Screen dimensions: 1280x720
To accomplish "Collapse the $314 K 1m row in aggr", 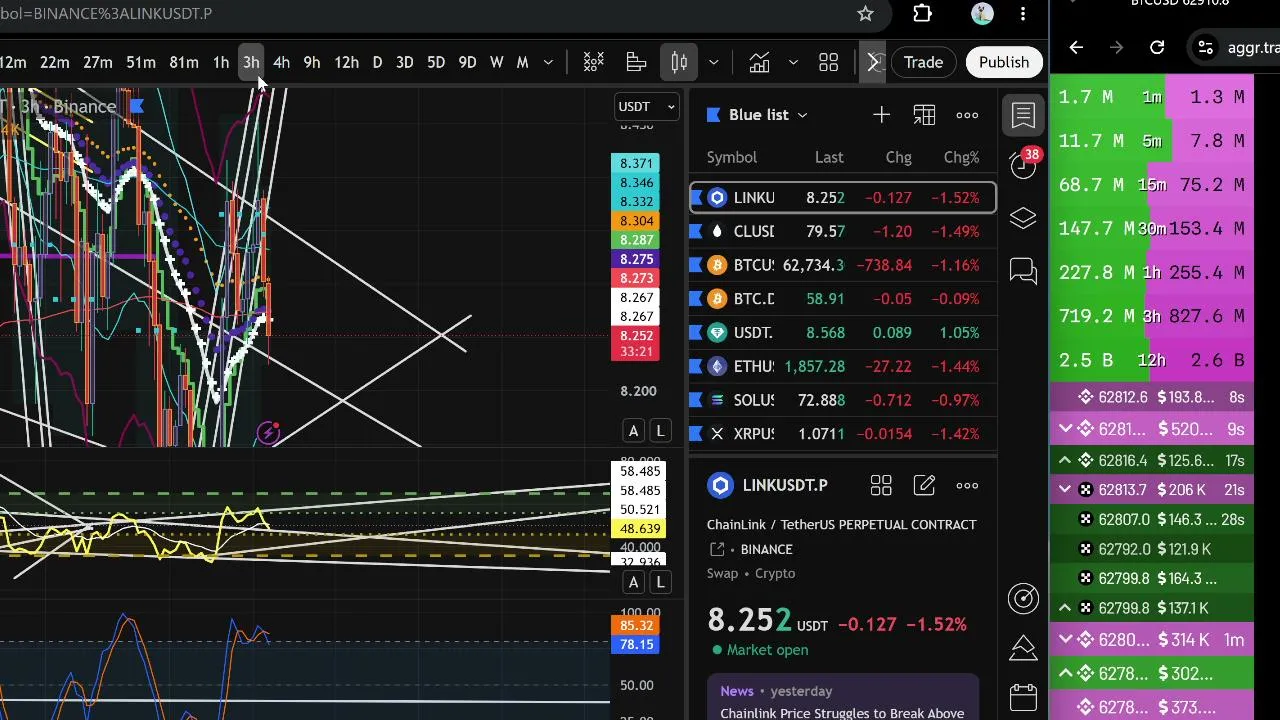I will pyautogui.click(x=1065, y=640).
